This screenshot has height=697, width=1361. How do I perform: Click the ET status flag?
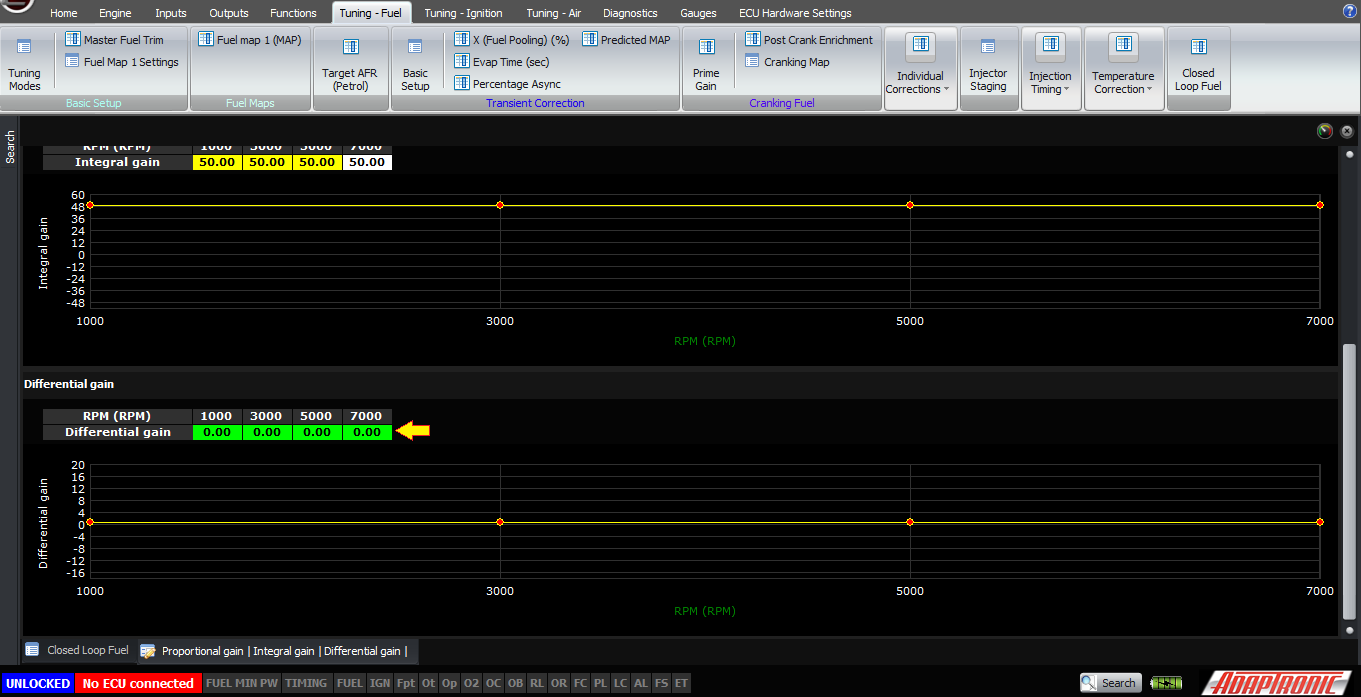(x=681, y=683)
